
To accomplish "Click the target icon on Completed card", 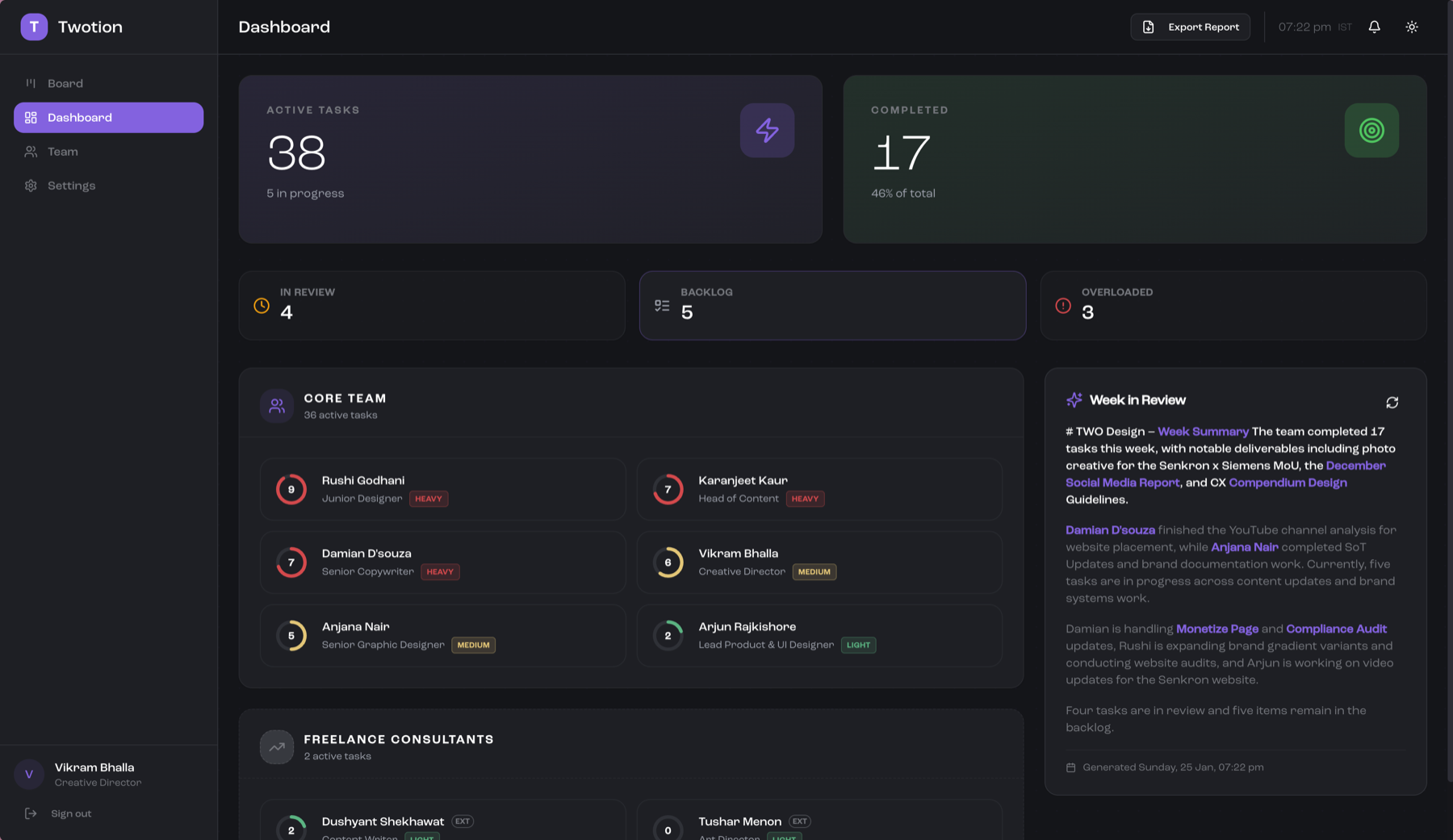I will (x=1371, y=130).
